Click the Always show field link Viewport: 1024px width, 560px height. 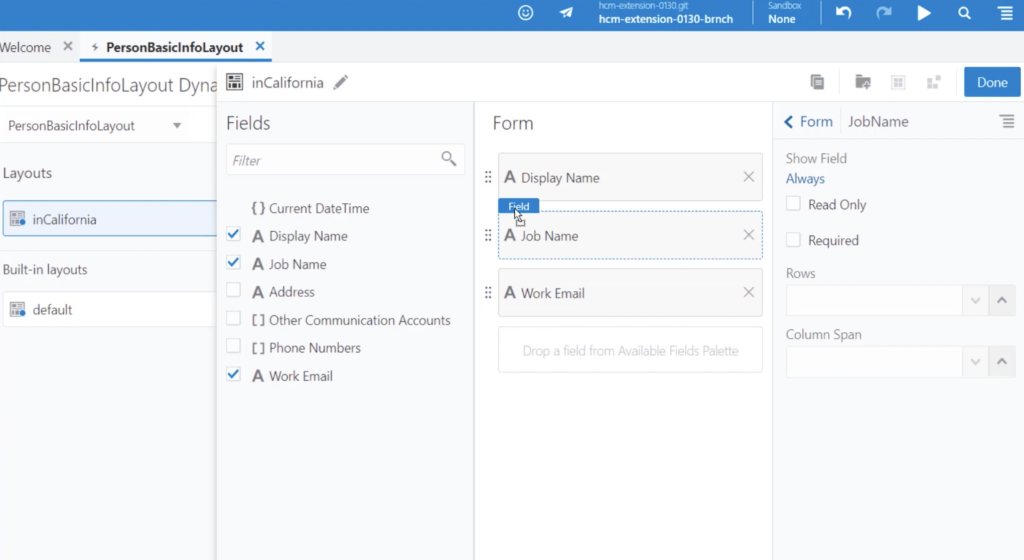pos(805,178)
